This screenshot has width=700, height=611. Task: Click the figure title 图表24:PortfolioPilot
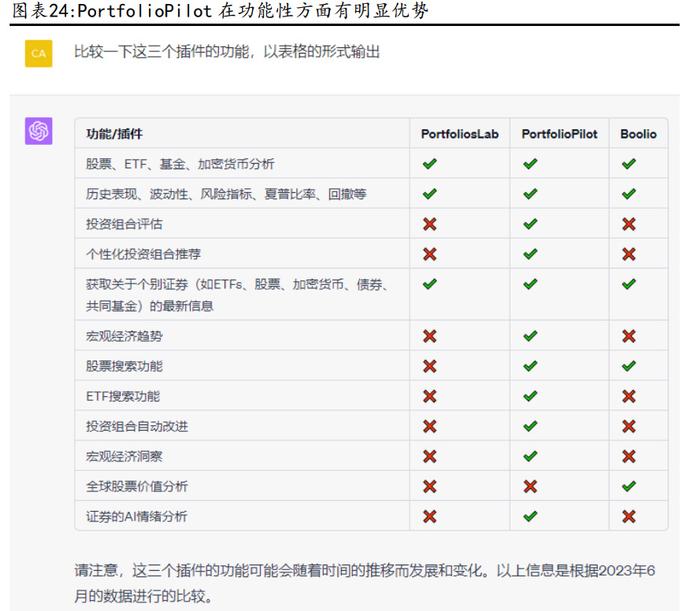220,10
